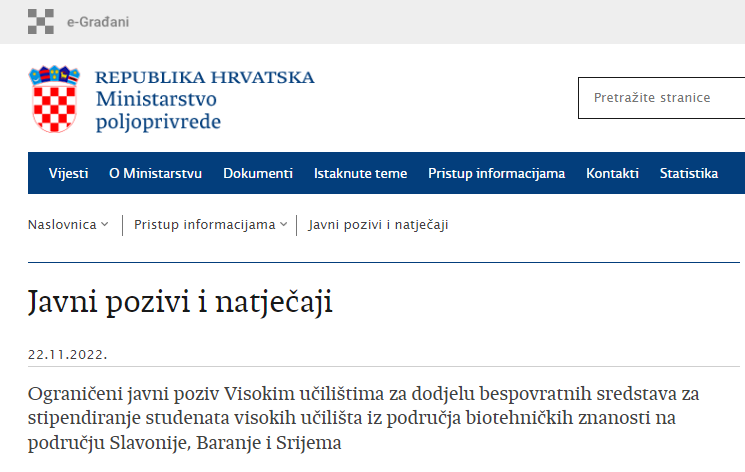The height and width of the screenshot is (472, 745).
Task: Open the O Ministarstvu menu
Action: pos(155,173)
